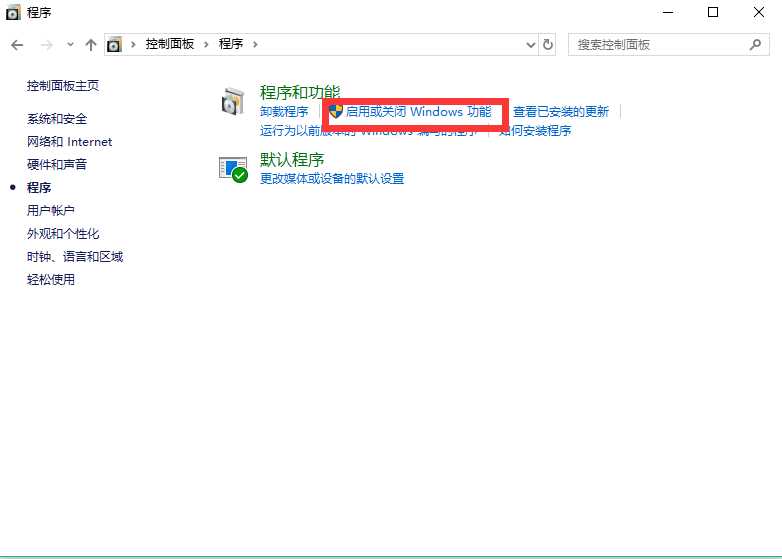Click 启用或关闭 Windows 功能 link
The height and width of the screenshot is (559, 782).
418,112
